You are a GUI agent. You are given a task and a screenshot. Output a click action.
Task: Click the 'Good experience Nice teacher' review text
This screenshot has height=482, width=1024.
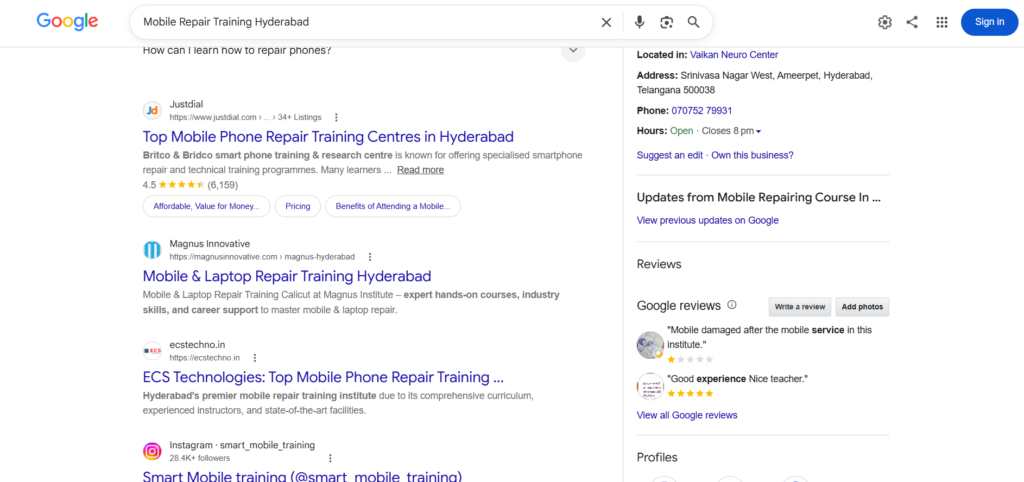(737, 379)
